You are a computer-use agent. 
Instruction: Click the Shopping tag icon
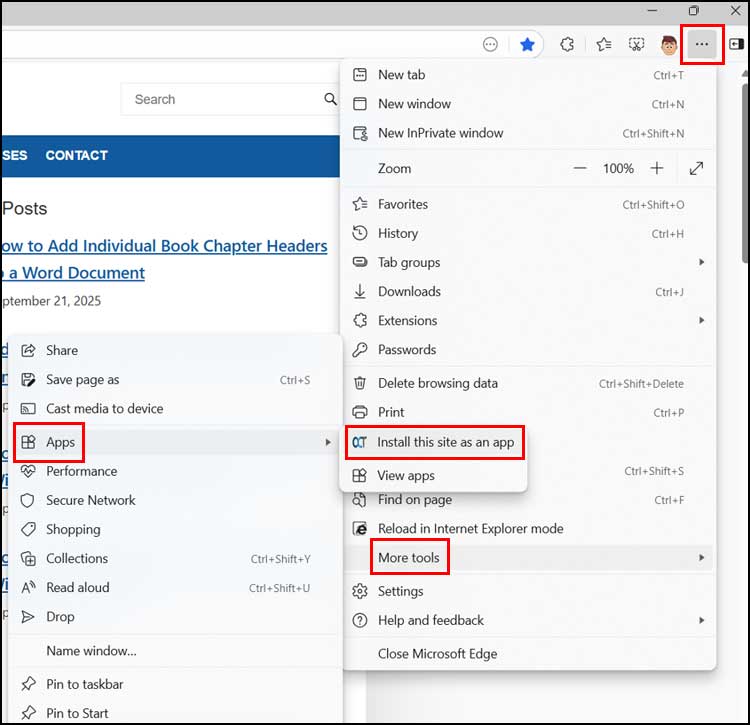[28, 529]
